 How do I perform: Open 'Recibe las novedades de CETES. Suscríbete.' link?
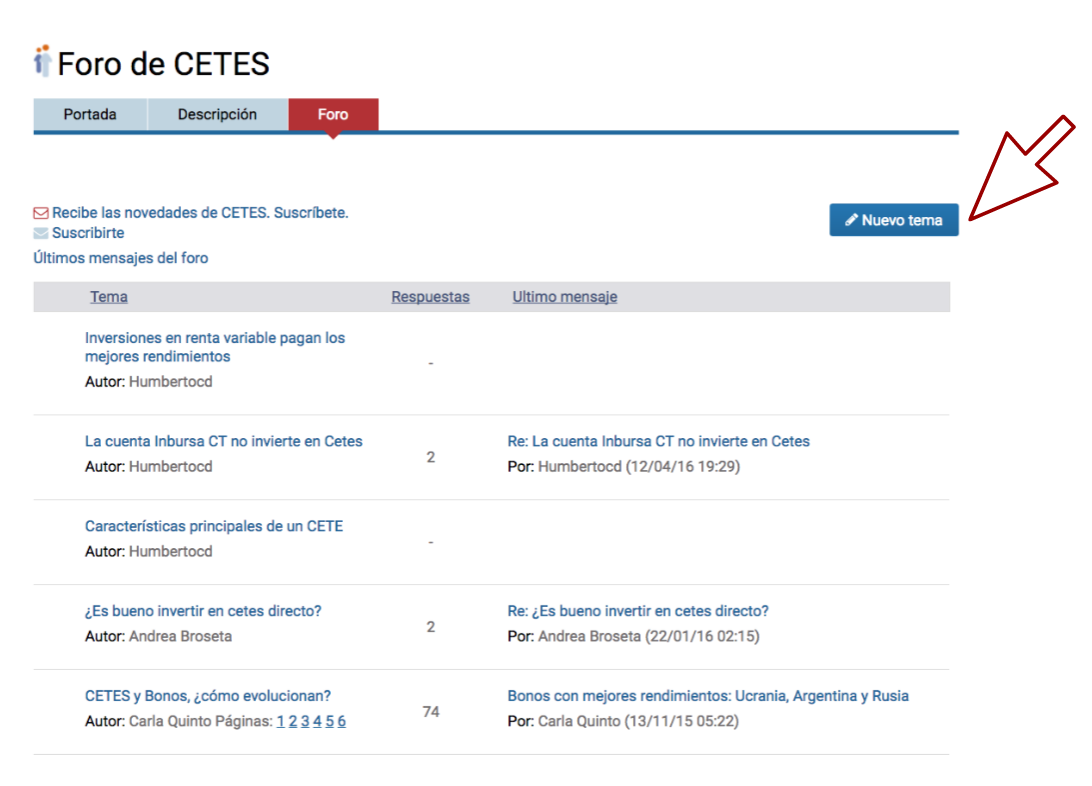tap(200, 213)
